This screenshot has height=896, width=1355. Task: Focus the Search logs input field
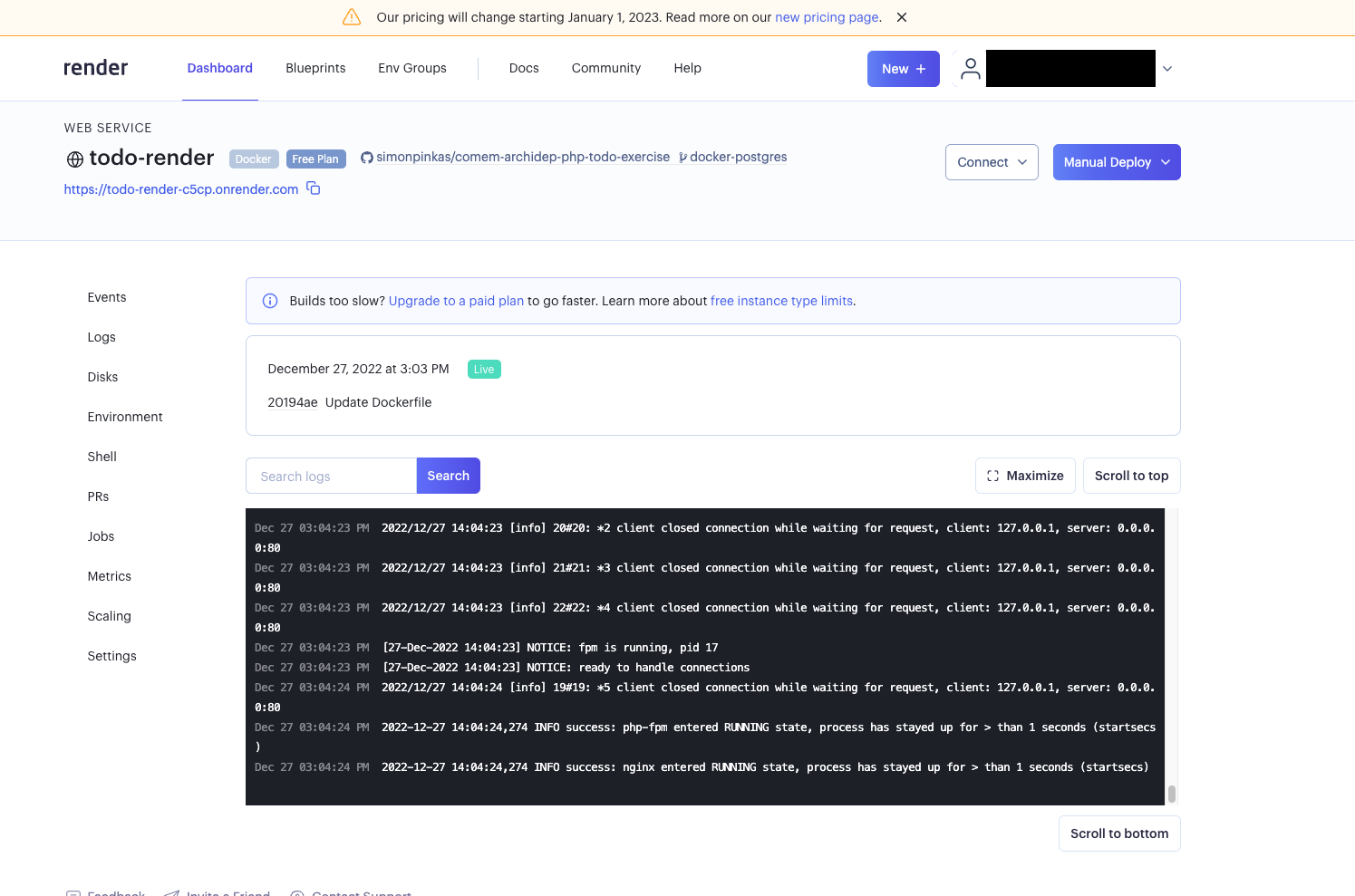pos(331,476)
